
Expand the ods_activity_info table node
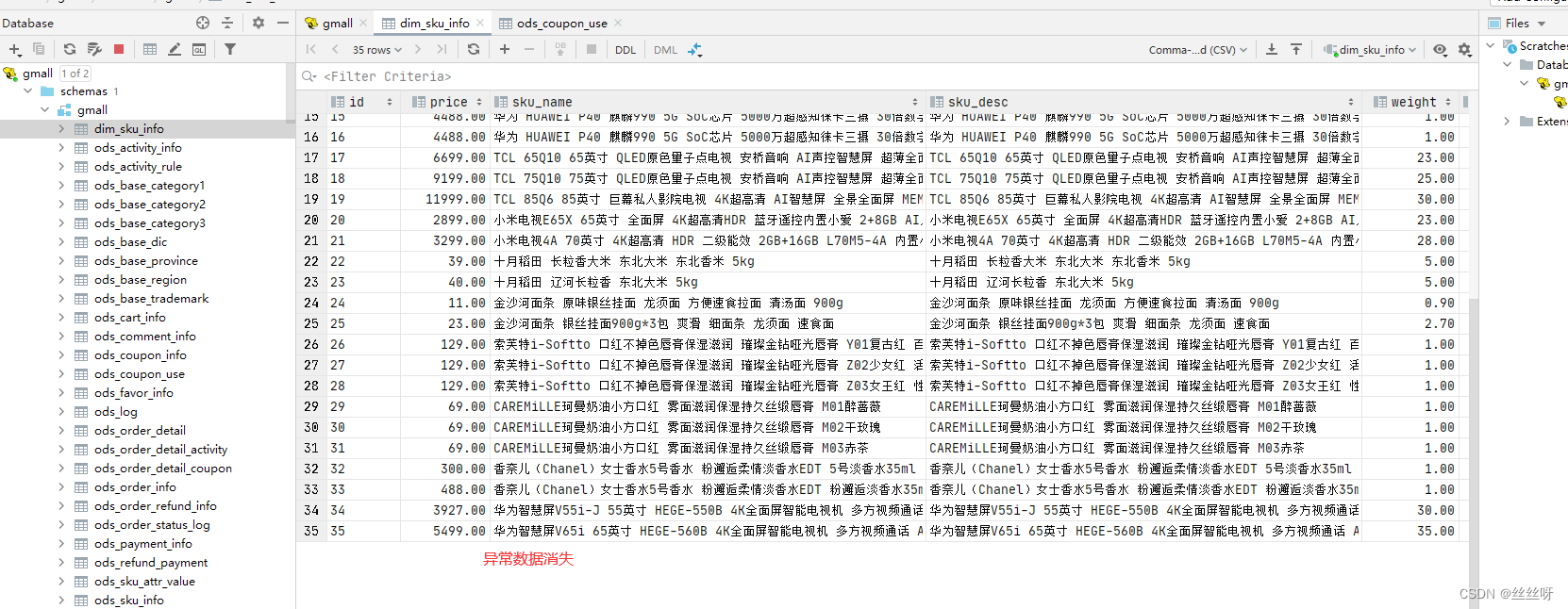(x=61, y=148)
